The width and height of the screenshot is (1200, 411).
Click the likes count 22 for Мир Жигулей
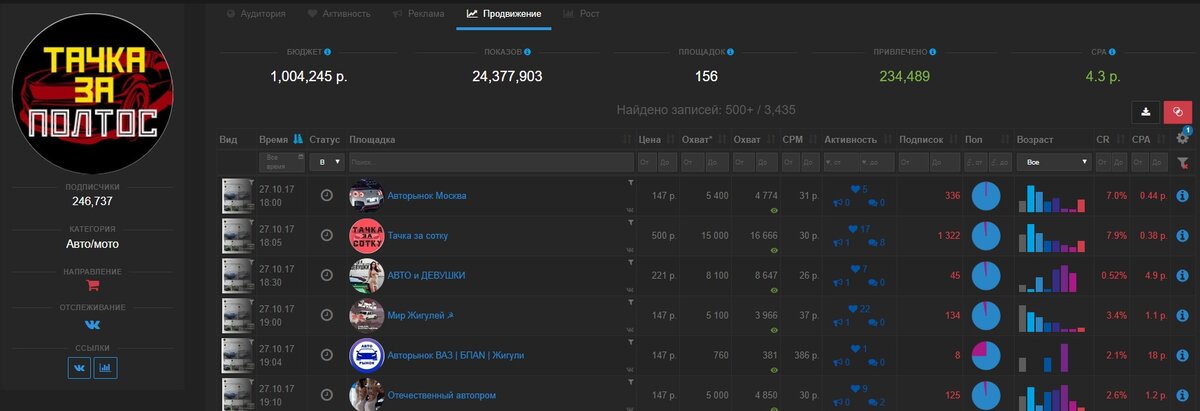click(x=858, y=308)
